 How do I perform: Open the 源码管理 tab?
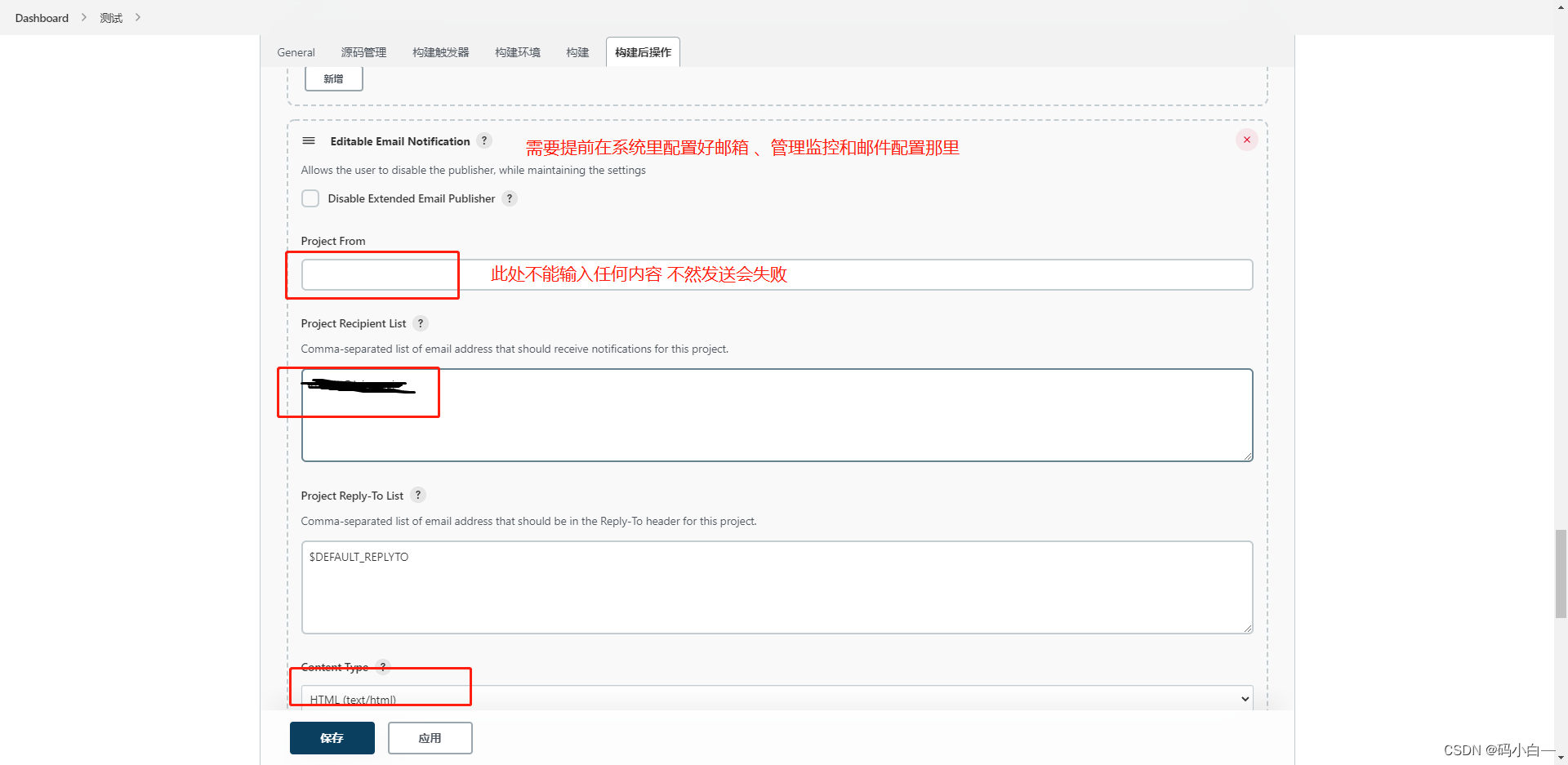[364, 51]
